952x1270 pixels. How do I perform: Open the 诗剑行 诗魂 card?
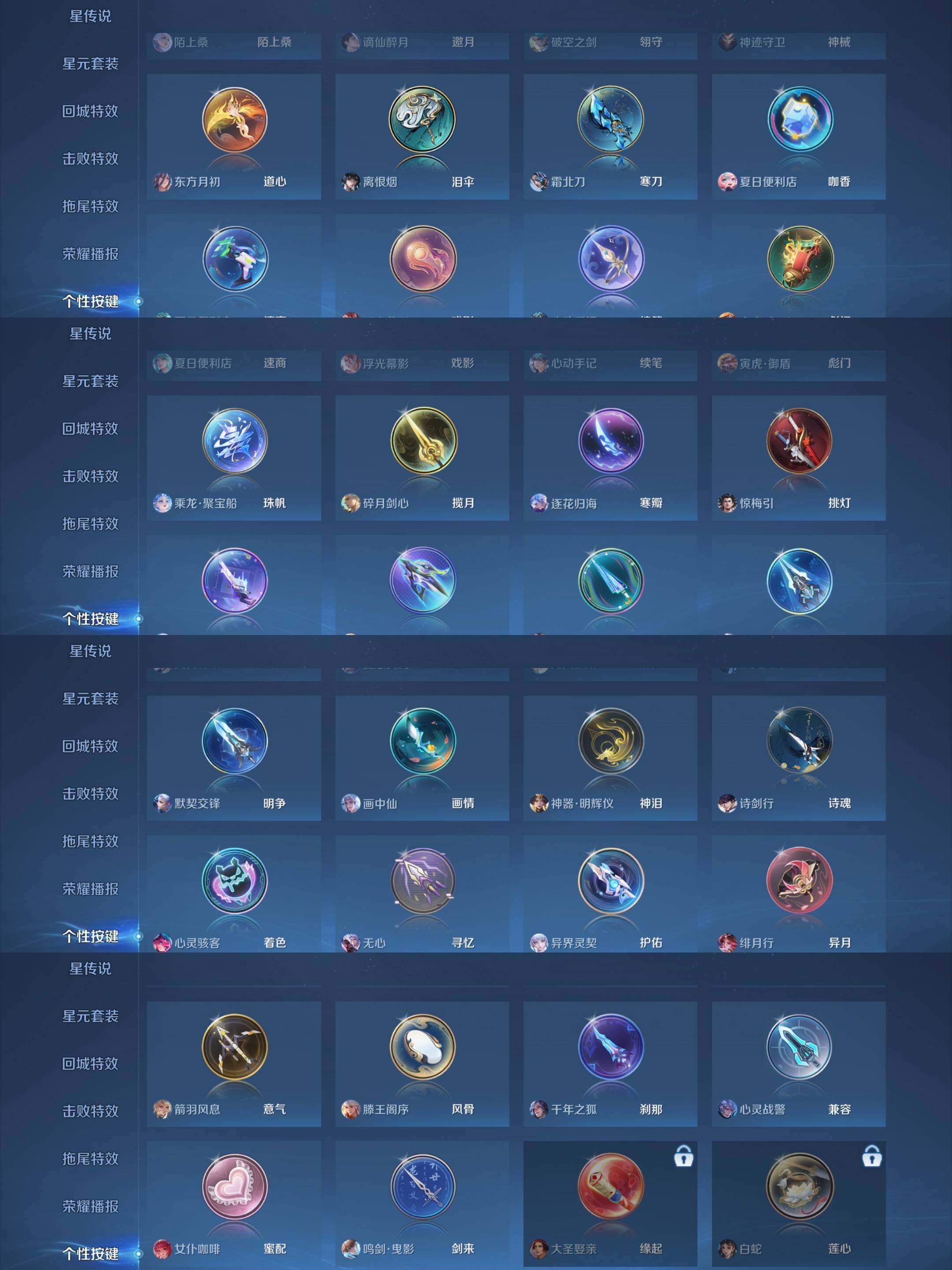(799, 758)
